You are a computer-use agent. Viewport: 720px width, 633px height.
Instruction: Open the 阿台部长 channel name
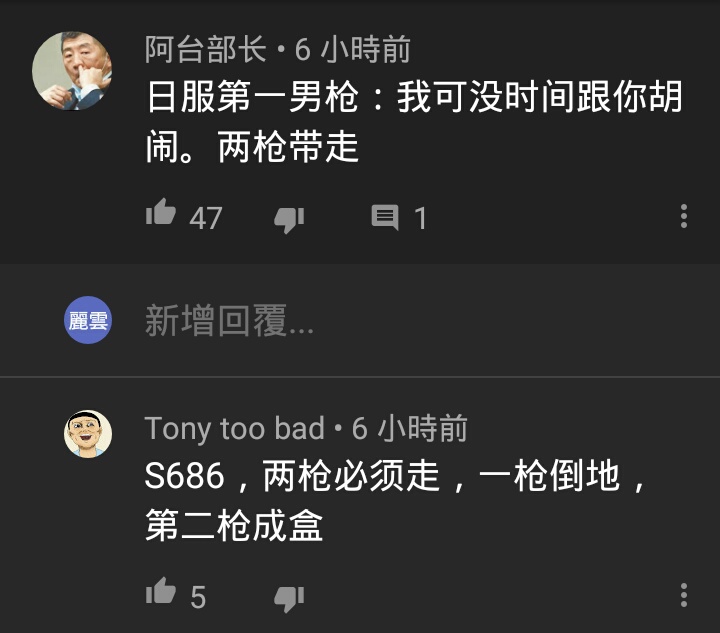click(206, 49)
